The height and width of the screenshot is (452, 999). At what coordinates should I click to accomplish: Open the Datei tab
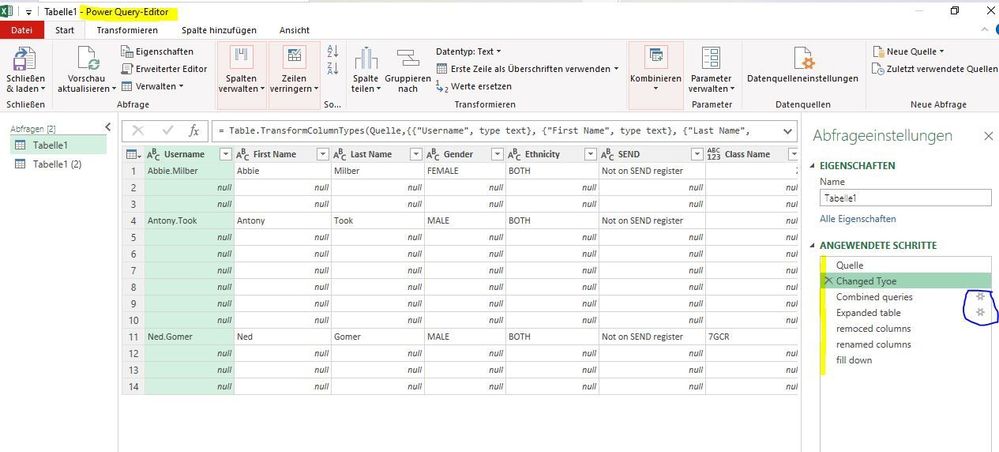coord(22,30)
